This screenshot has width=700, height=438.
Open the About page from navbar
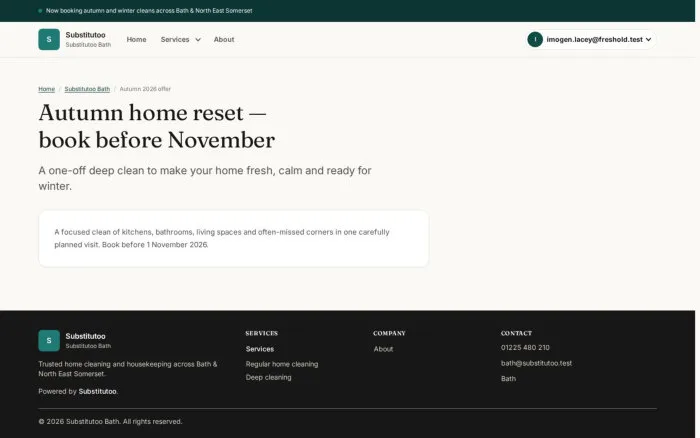[x=224, y=39]
